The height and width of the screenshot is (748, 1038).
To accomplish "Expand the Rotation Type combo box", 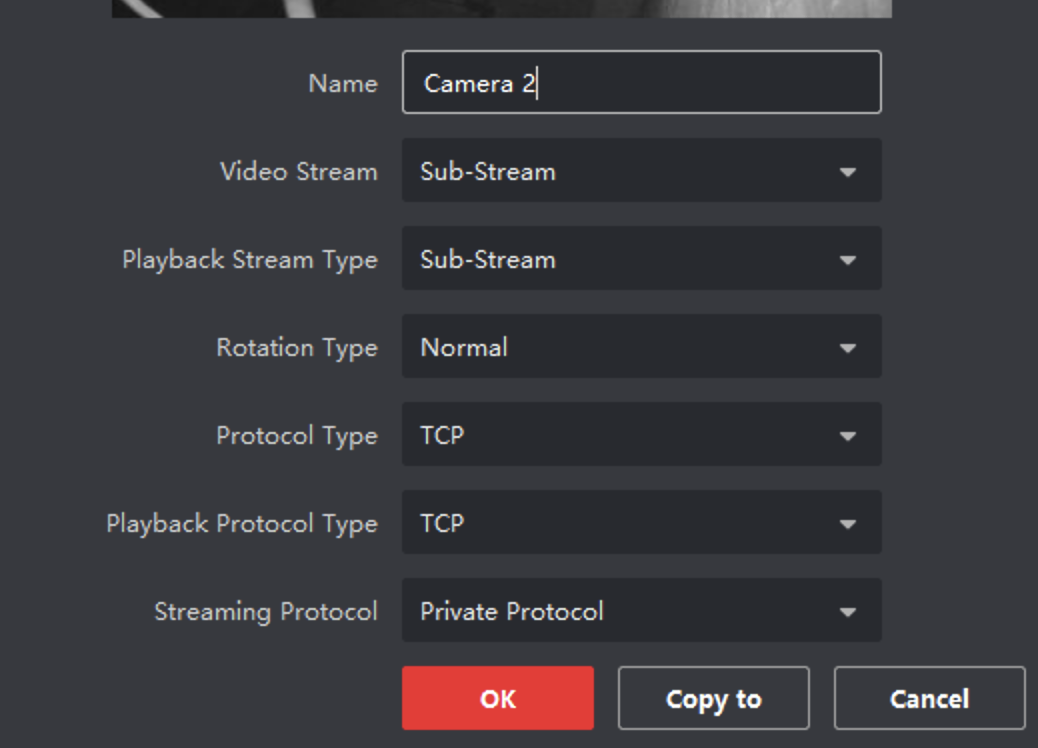I will [x=641, y=347].
